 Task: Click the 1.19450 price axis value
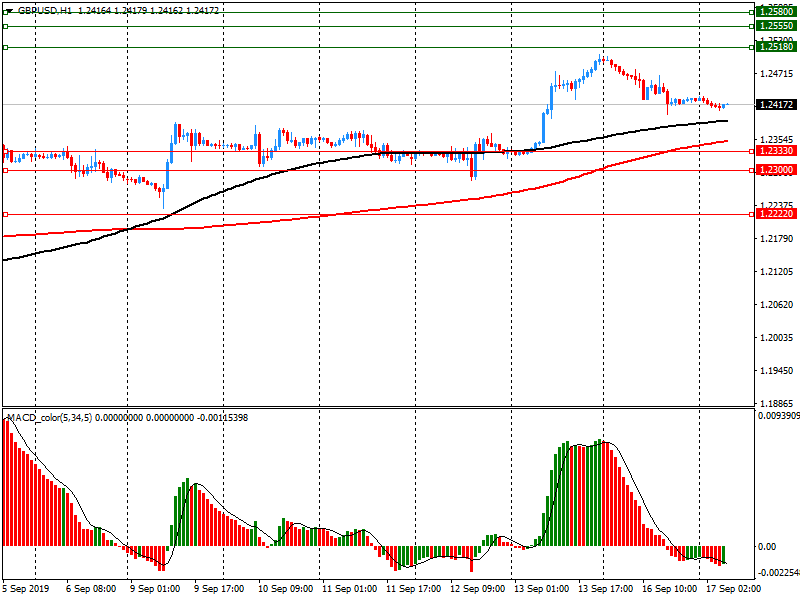(777, 371)
